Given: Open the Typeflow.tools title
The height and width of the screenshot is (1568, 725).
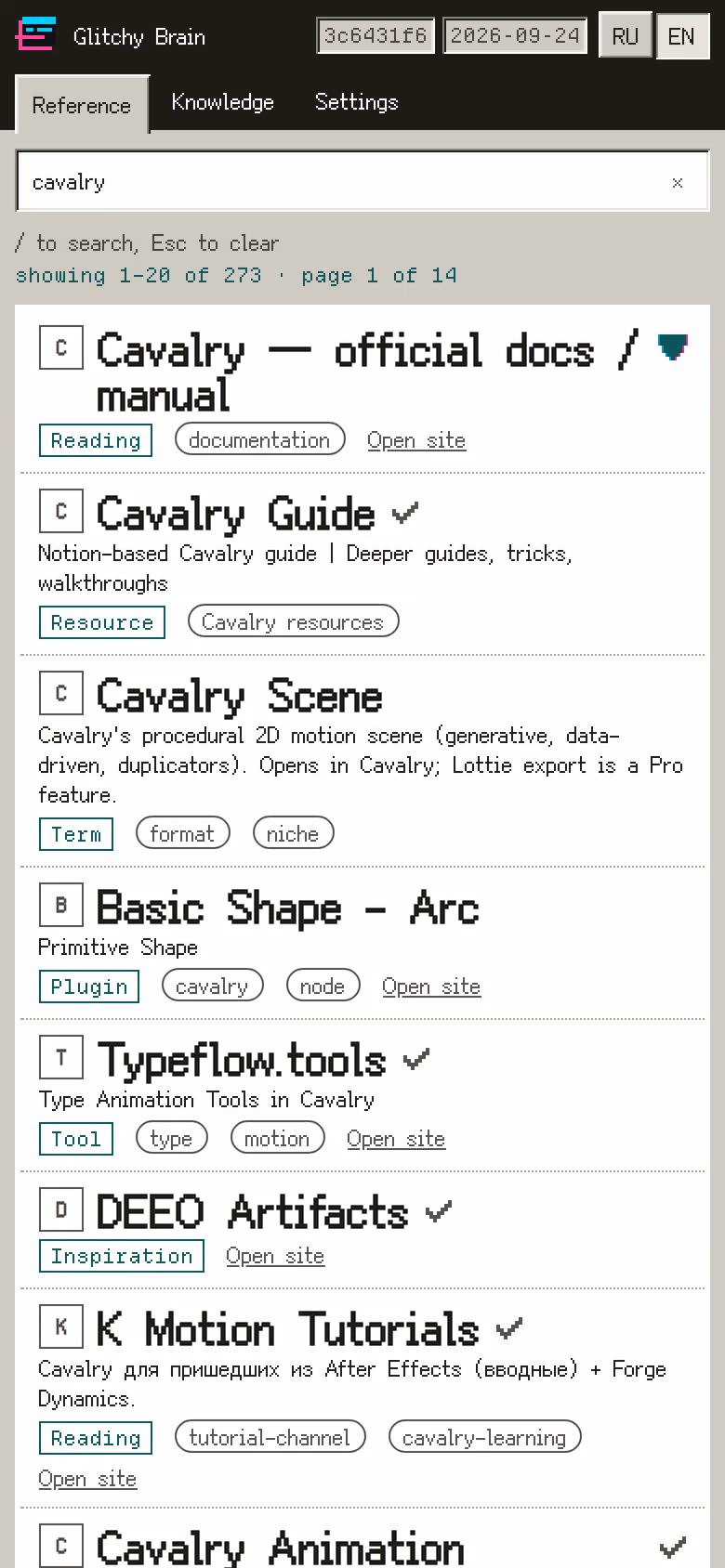Looking at the screenshot, I should [242, 1060].
